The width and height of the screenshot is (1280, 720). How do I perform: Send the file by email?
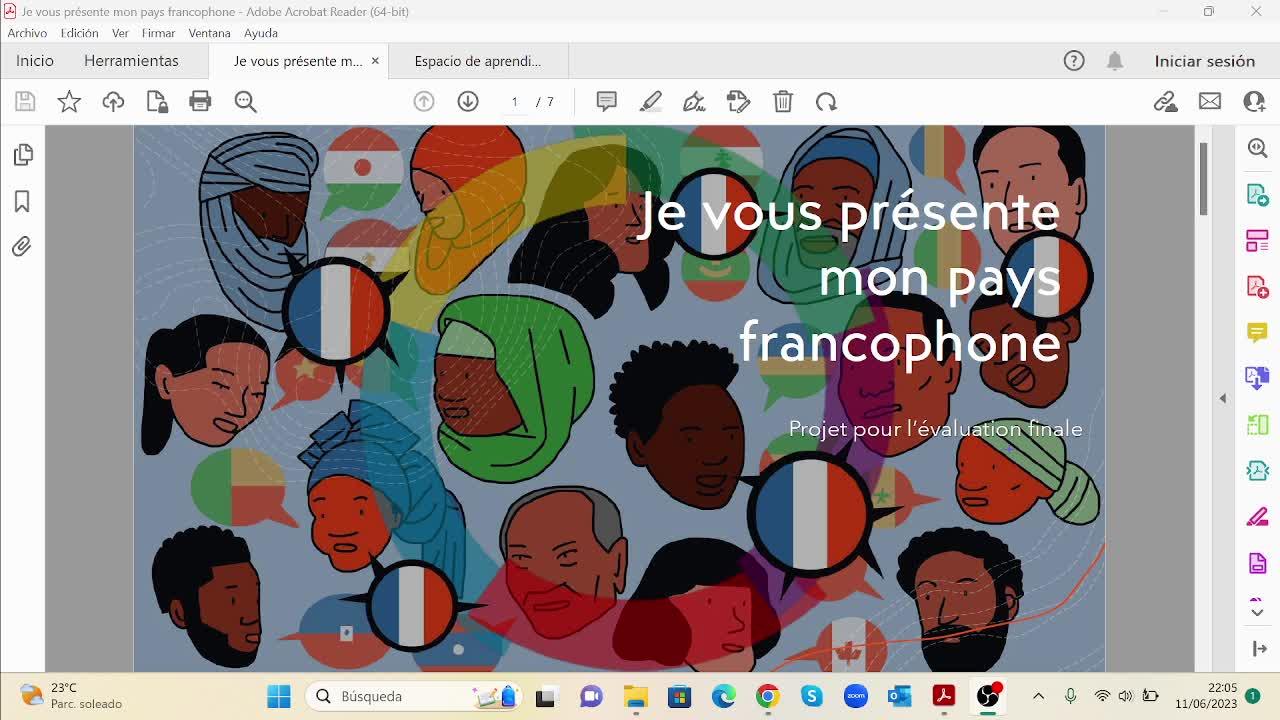[1210, 101]
